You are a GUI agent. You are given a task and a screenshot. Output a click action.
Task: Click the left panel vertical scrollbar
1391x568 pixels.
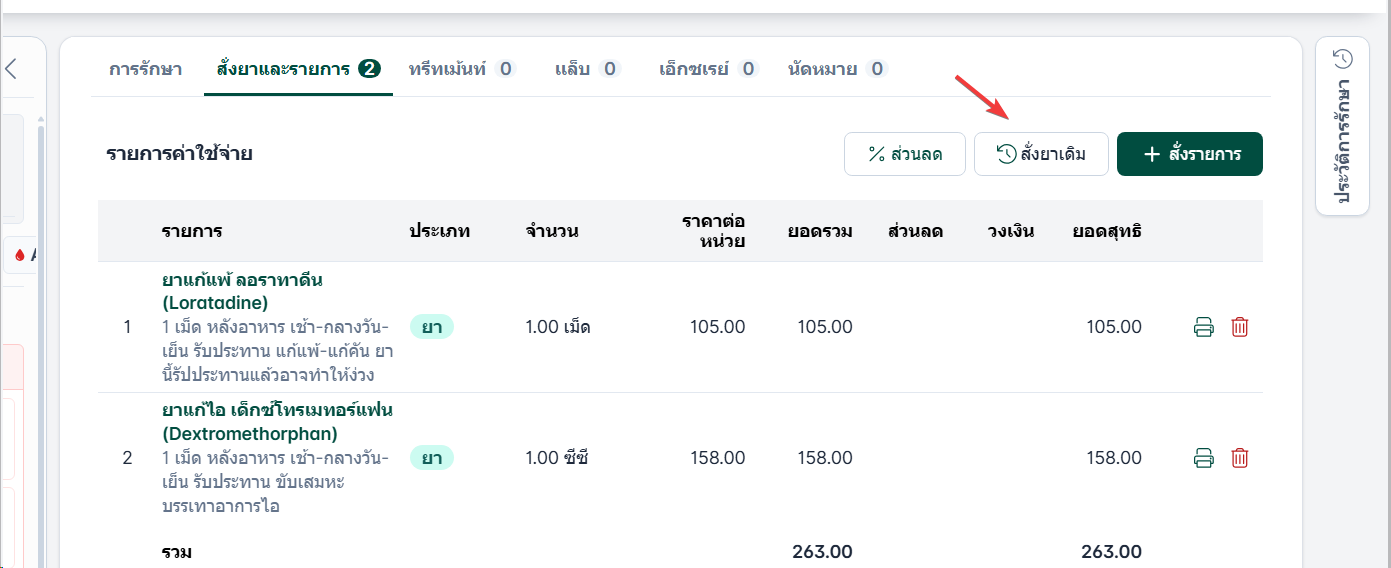(x=40, y=340)
